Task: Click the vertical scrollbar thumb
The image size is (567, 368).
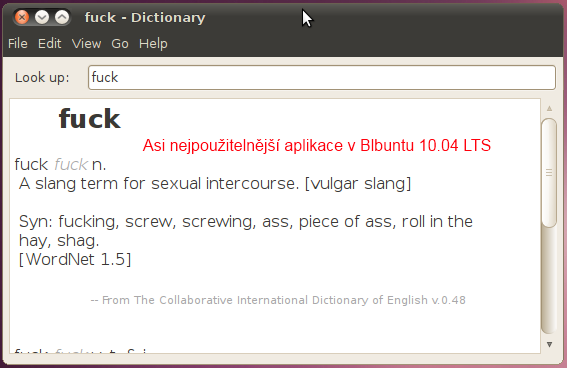Action: click(x=549, y=173)
